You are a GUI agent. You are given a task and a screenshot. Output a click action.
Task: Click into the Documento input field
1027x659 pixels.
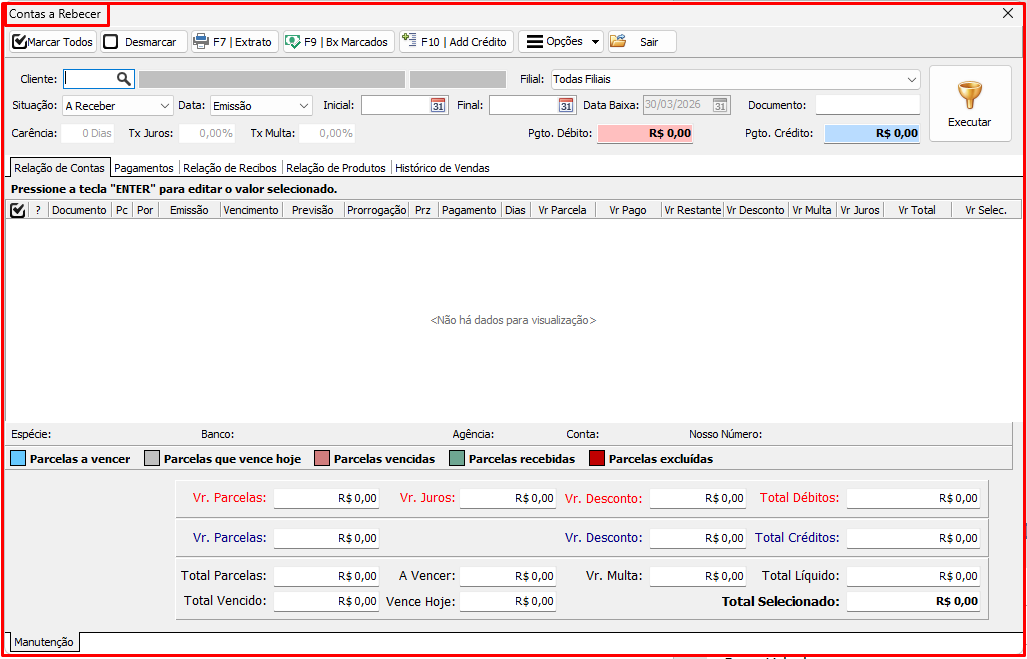(867, 105)
